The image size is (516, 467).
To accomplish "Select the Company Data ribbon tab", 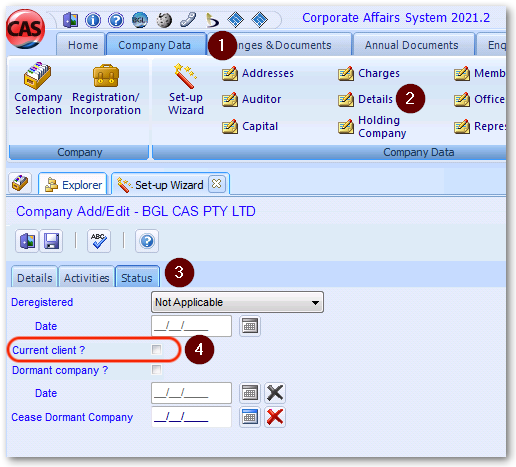I will (156, 44).
